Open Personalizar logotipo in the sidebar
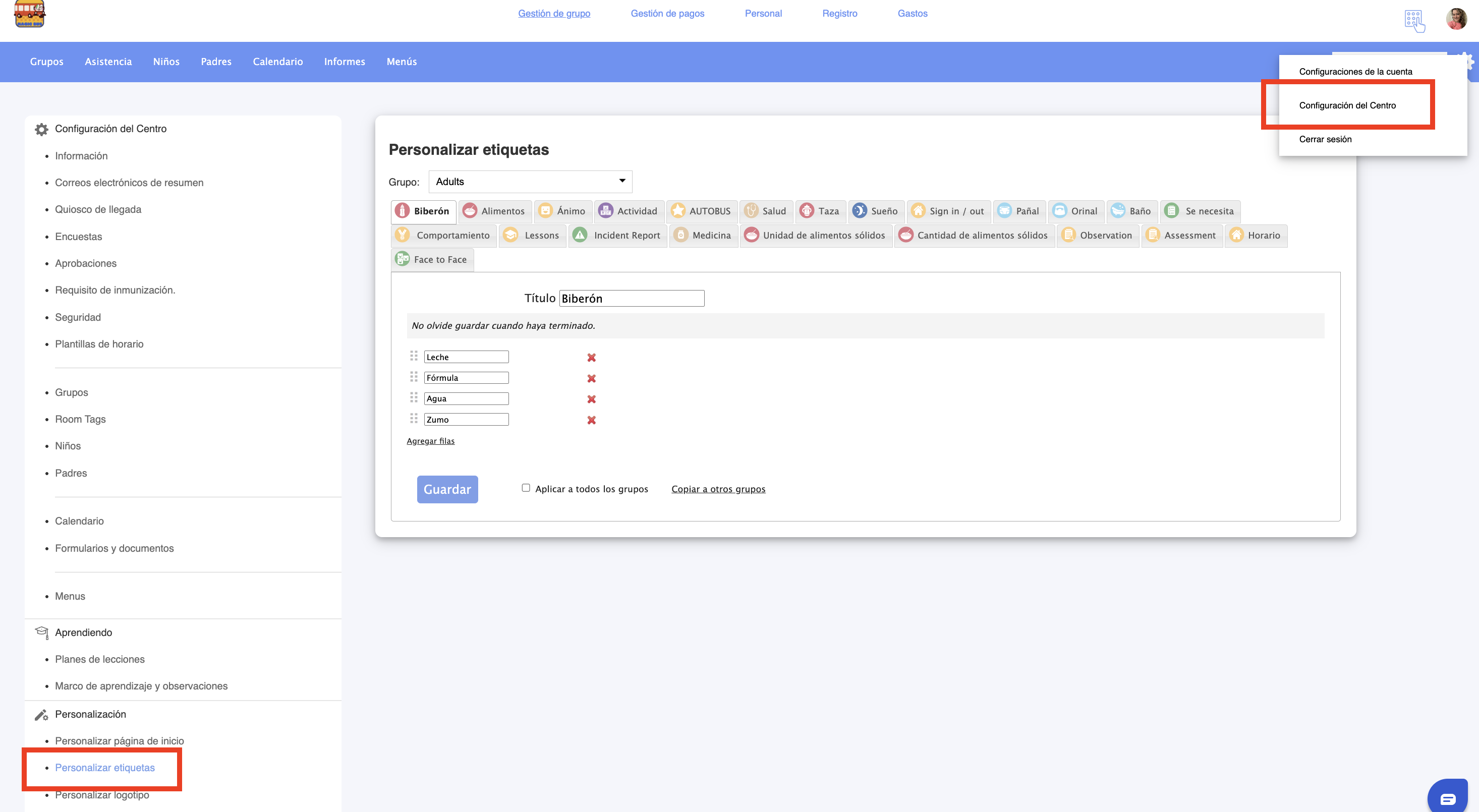The height and width of the screenshot is (812, 1479). click(101, 795)
